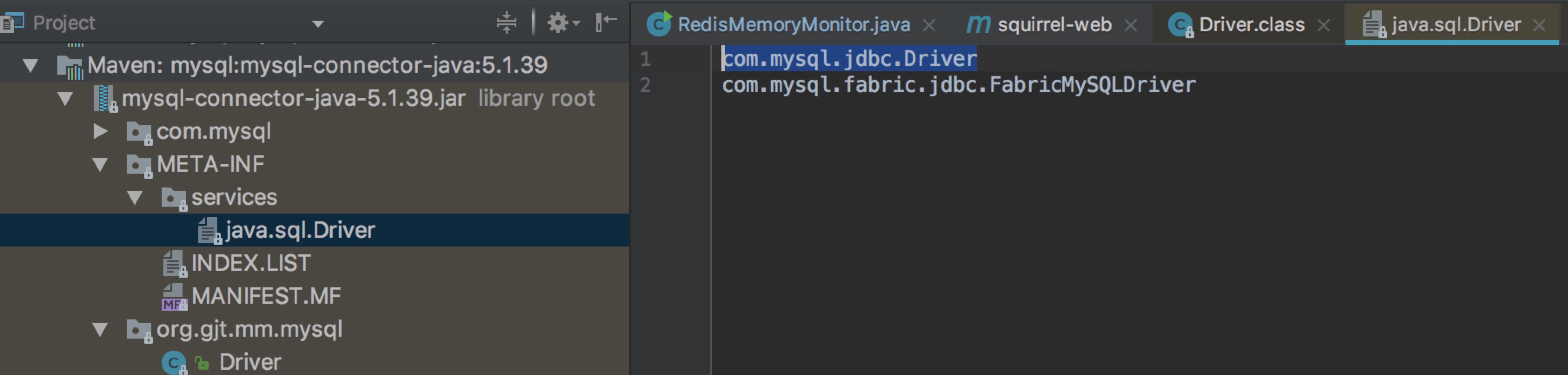Viewport: 1568px width, 375px height.
Task: Close the java.sql.Driver tab
Action: (1539, 26)
